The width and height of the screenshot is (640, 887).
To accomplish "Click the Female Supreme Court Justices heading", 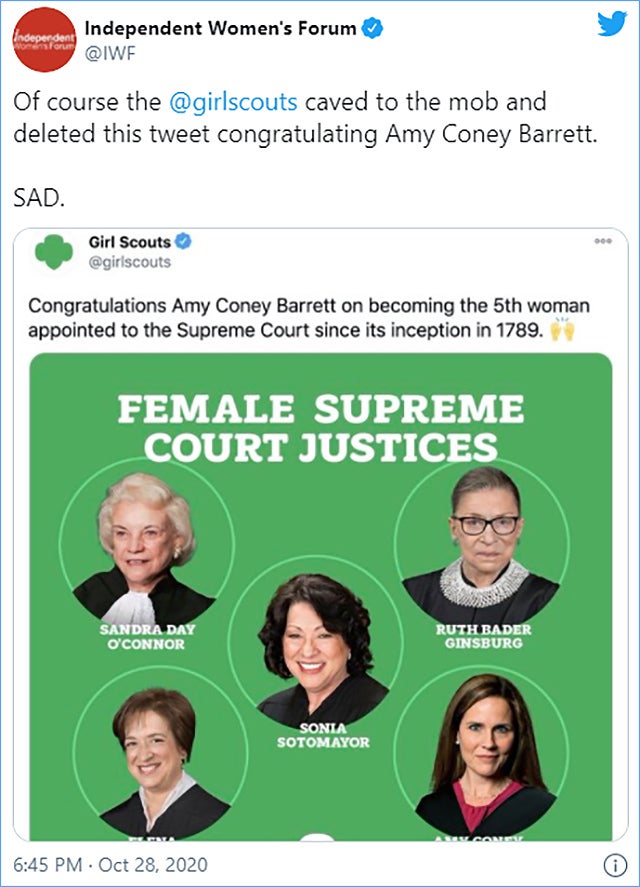I will tap(321, 428).
